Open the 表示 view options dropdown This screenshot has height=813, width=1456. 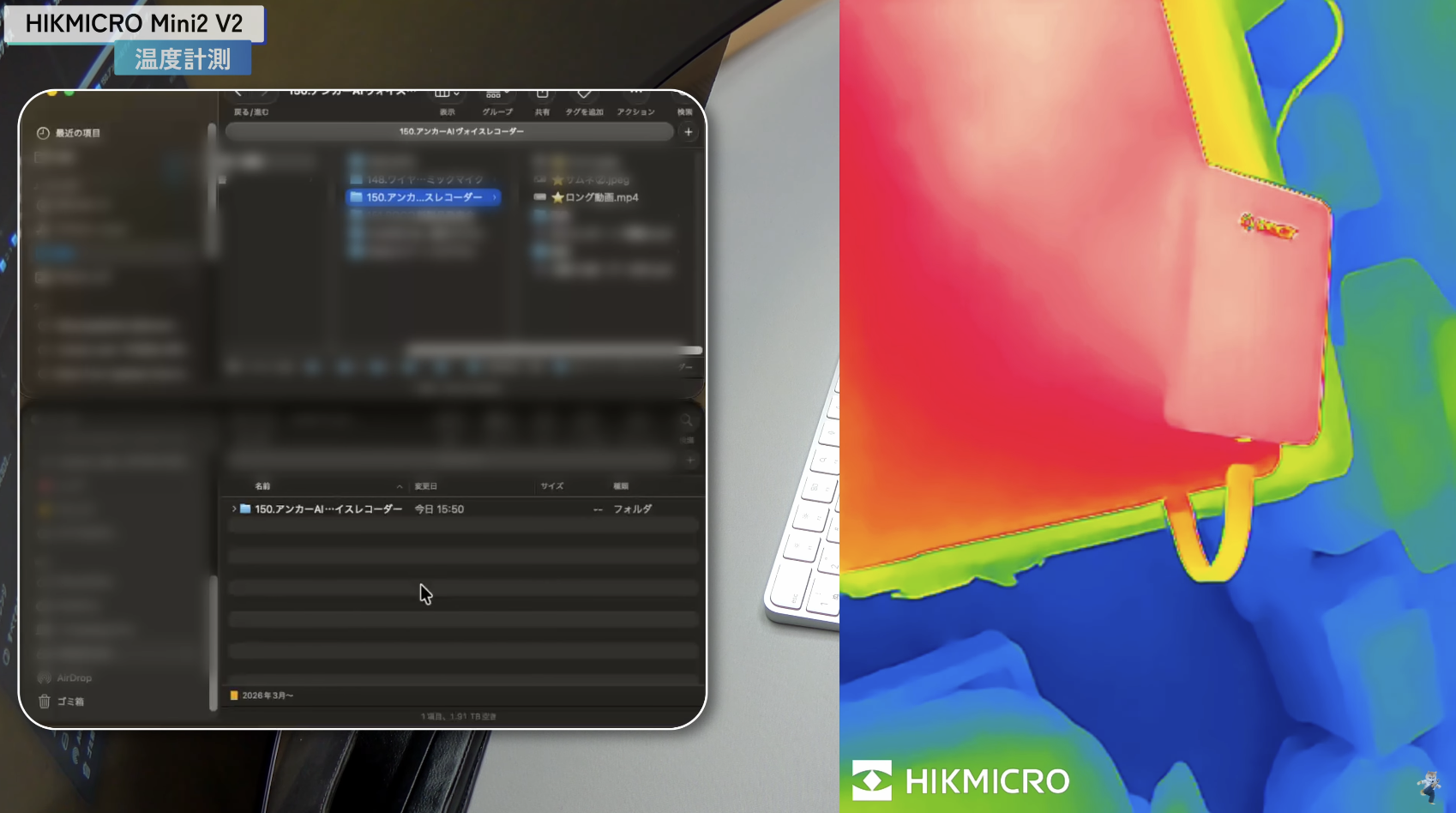[x=446, y=94]
